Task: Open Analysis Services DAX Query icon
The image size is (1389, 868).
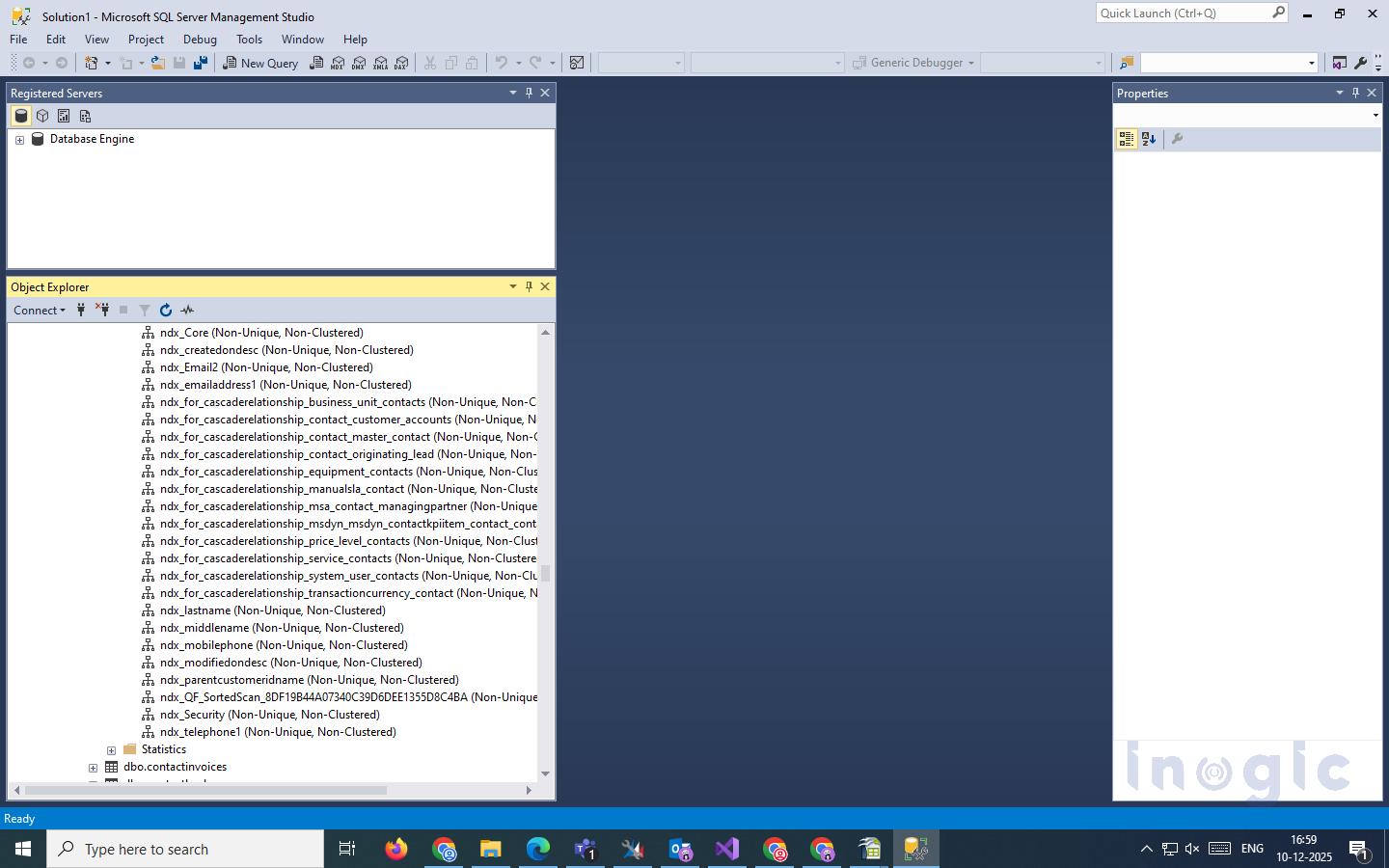Action: tap(401, 63)
